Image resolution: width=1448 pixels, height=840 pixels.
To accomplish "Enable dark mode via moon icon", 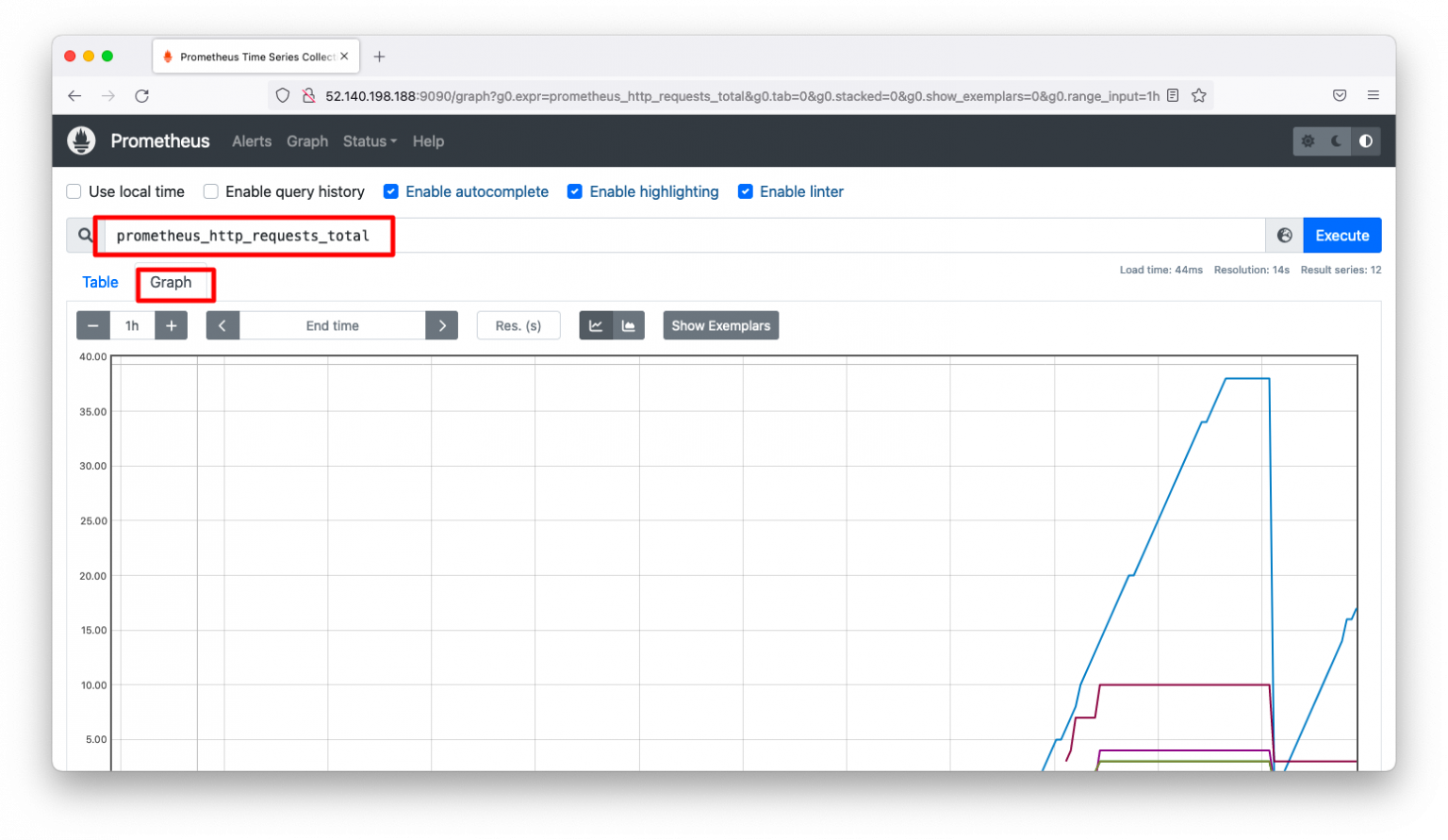I will tap(1336, 140).
